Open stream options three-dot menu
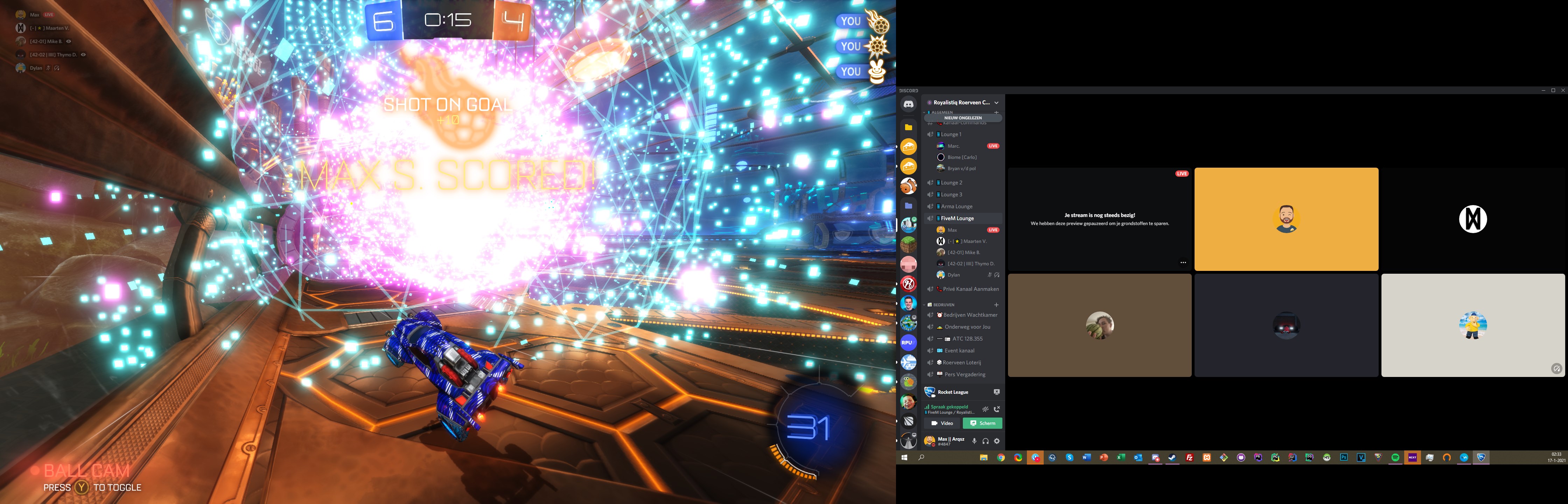 [x=1183, y=262]
